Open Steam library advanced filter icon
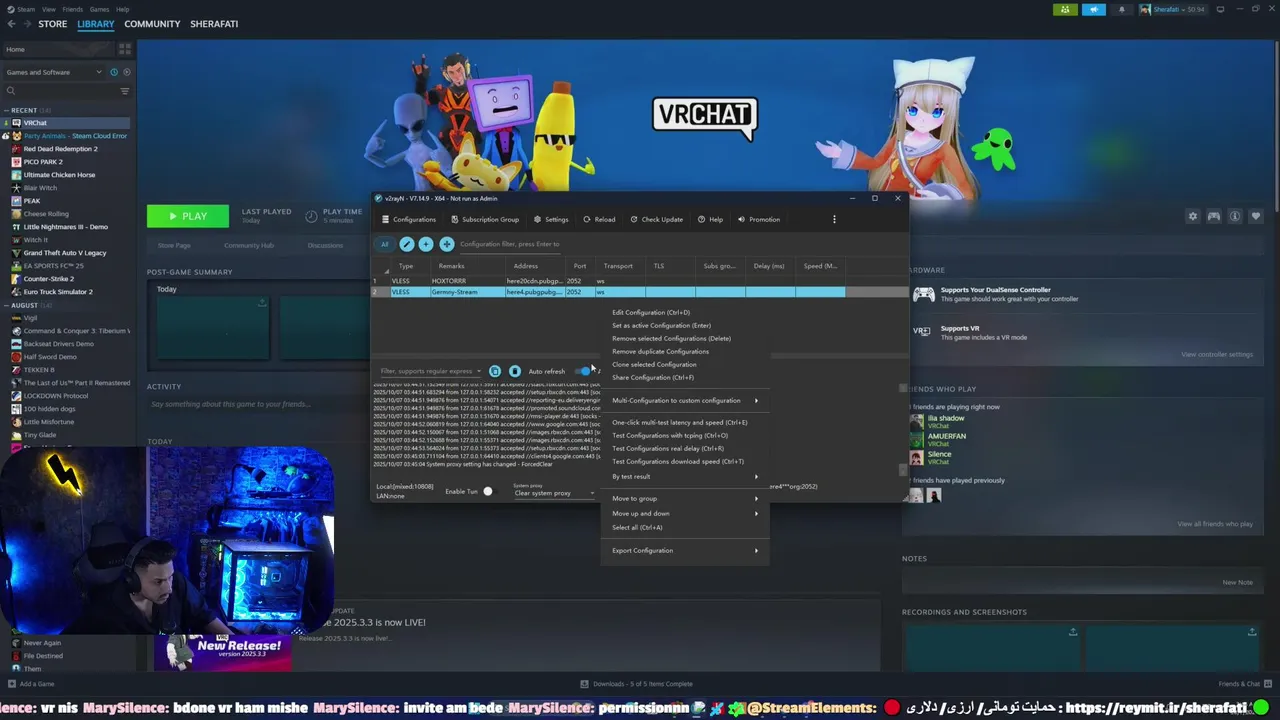The width and height of the screenshot is (1280, 720). pyautogui.click(x=125, y=91)
